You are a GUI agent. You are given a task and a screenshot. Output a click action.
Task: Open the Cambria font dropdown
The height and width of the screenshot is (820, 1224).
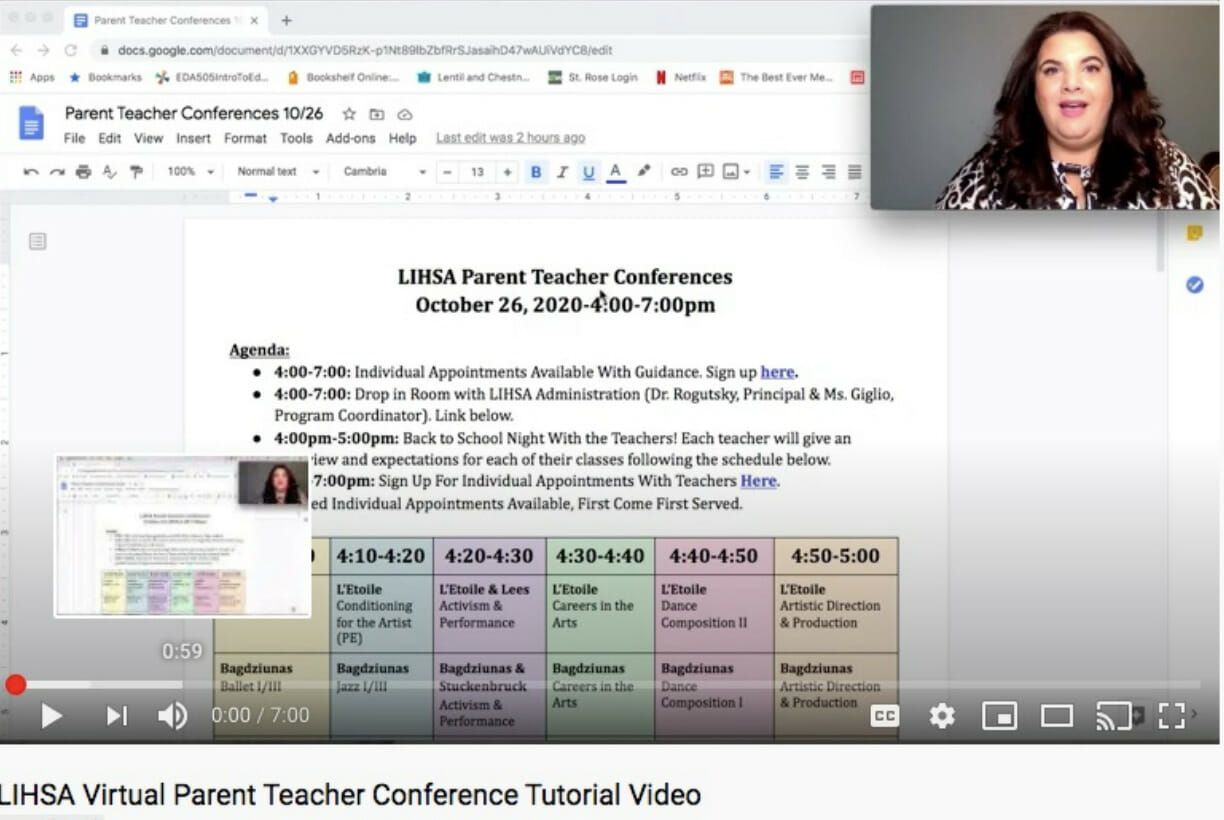[382, 171]
